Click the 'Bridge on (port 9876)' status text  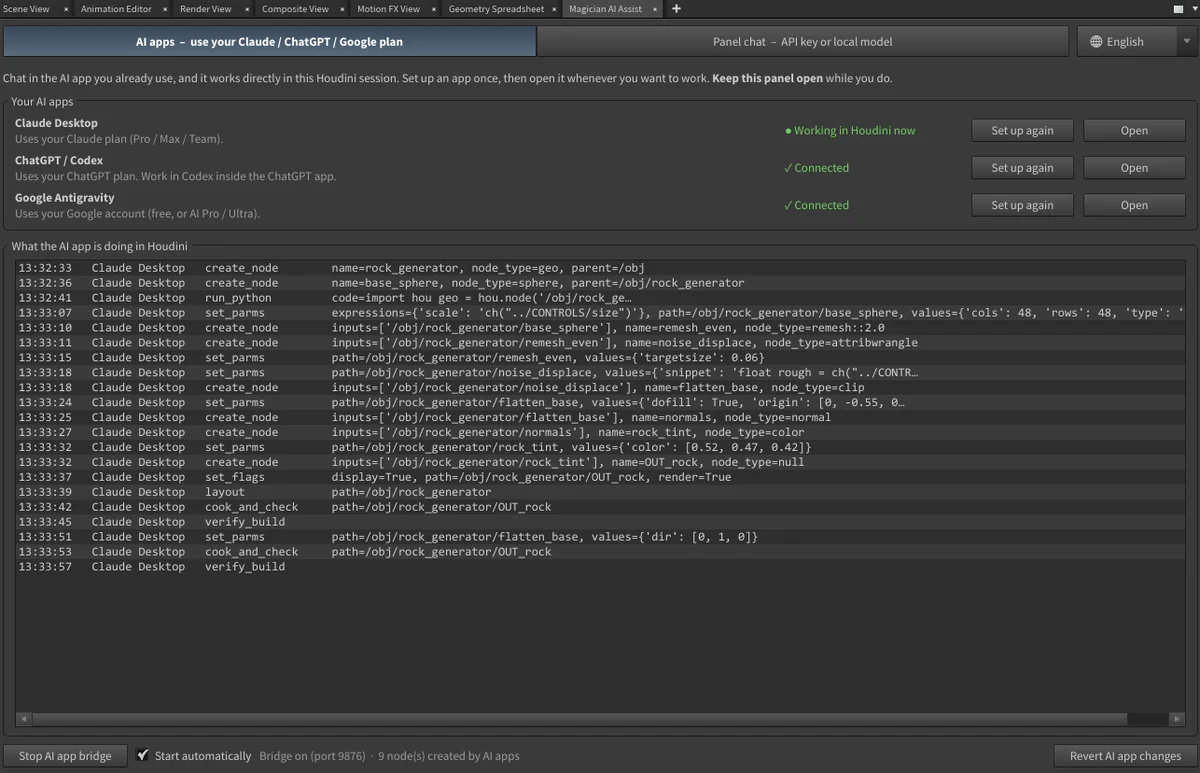[312, 756]
